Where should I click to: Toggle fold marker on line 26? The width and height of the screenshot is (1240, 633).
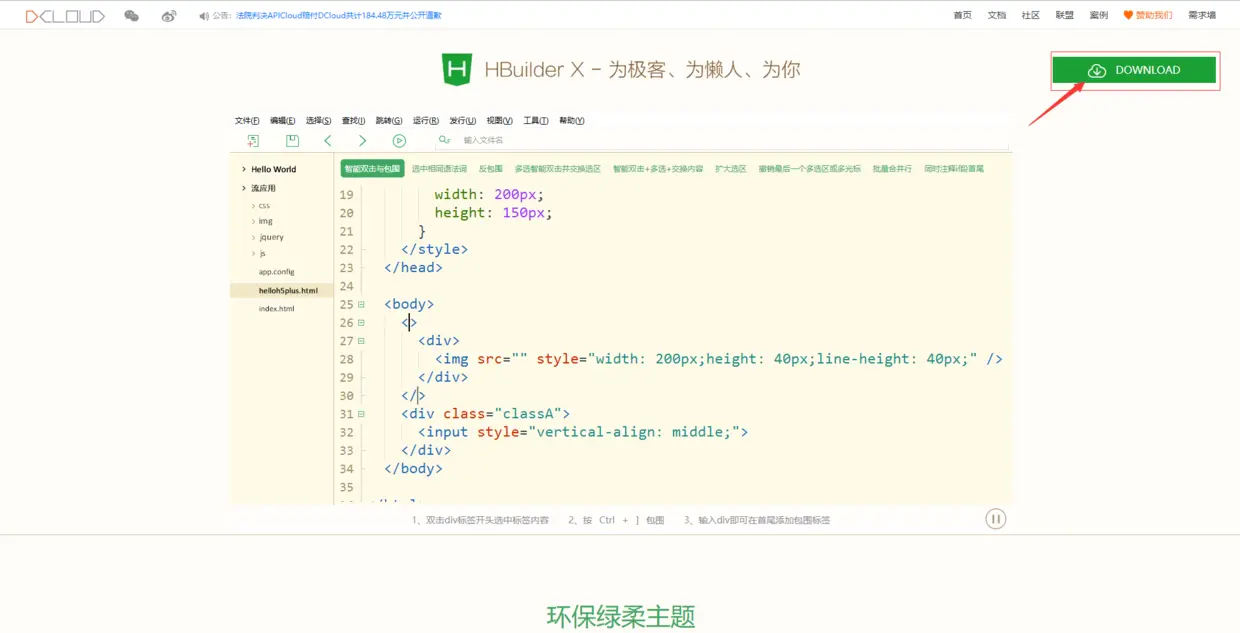click(361, 322)
